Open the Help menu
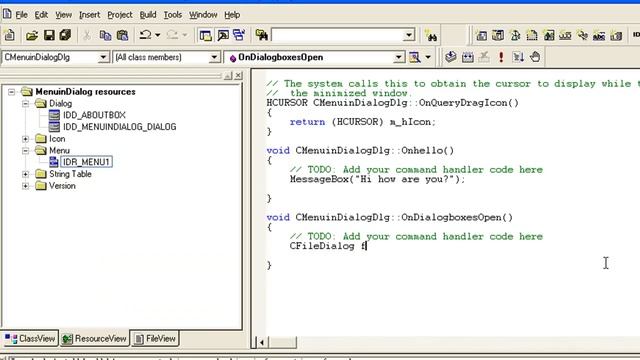Screen dimensions: 640x360 [x=232, y=15]
